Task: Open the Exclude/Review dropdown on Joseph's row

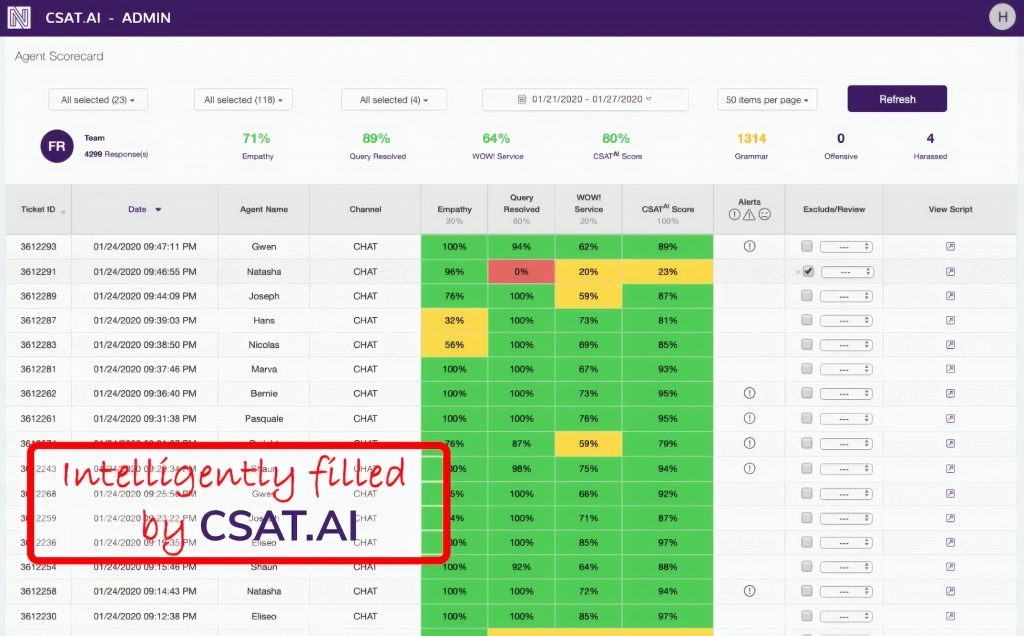Action: pyautogui.click(x=845, y=296)
